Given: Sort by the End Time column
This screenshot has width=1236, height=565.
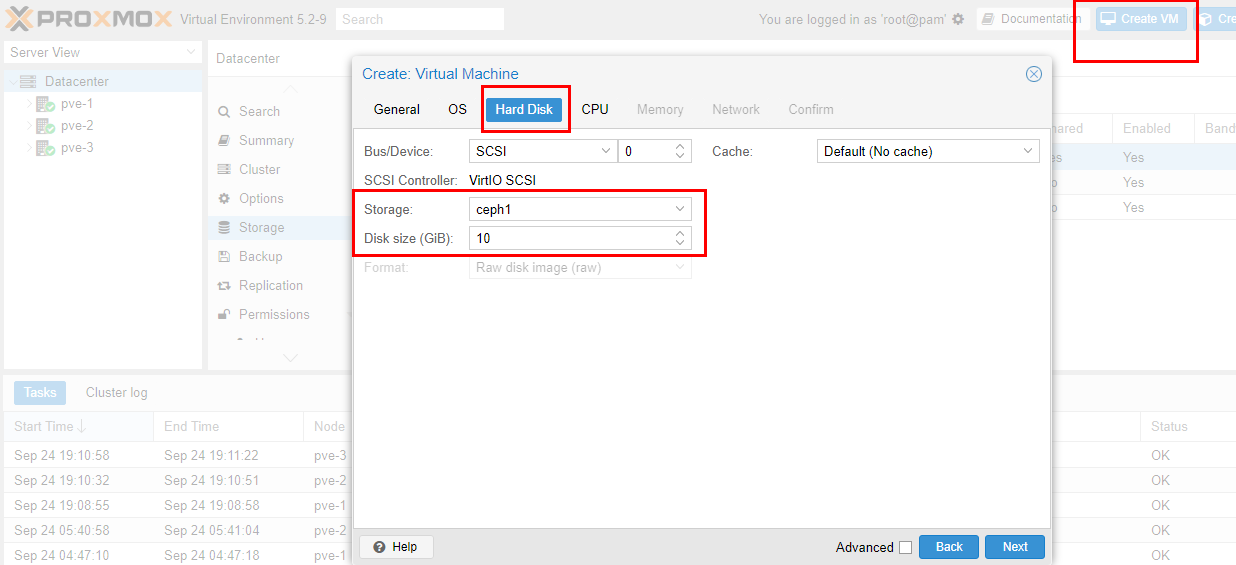Looking at the screenshot, I should coord(229,427).
